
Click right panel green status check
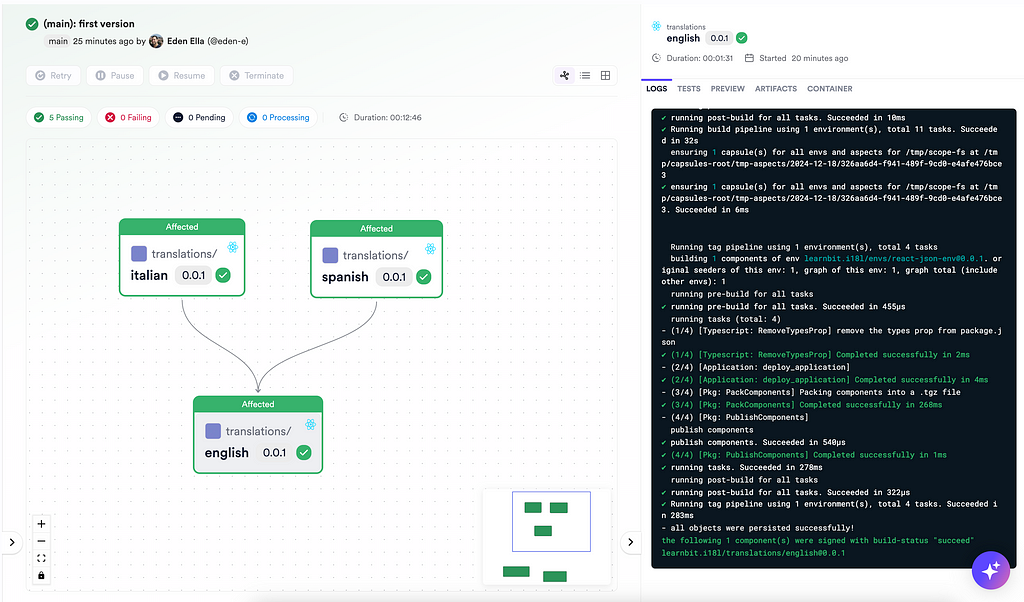742,38
